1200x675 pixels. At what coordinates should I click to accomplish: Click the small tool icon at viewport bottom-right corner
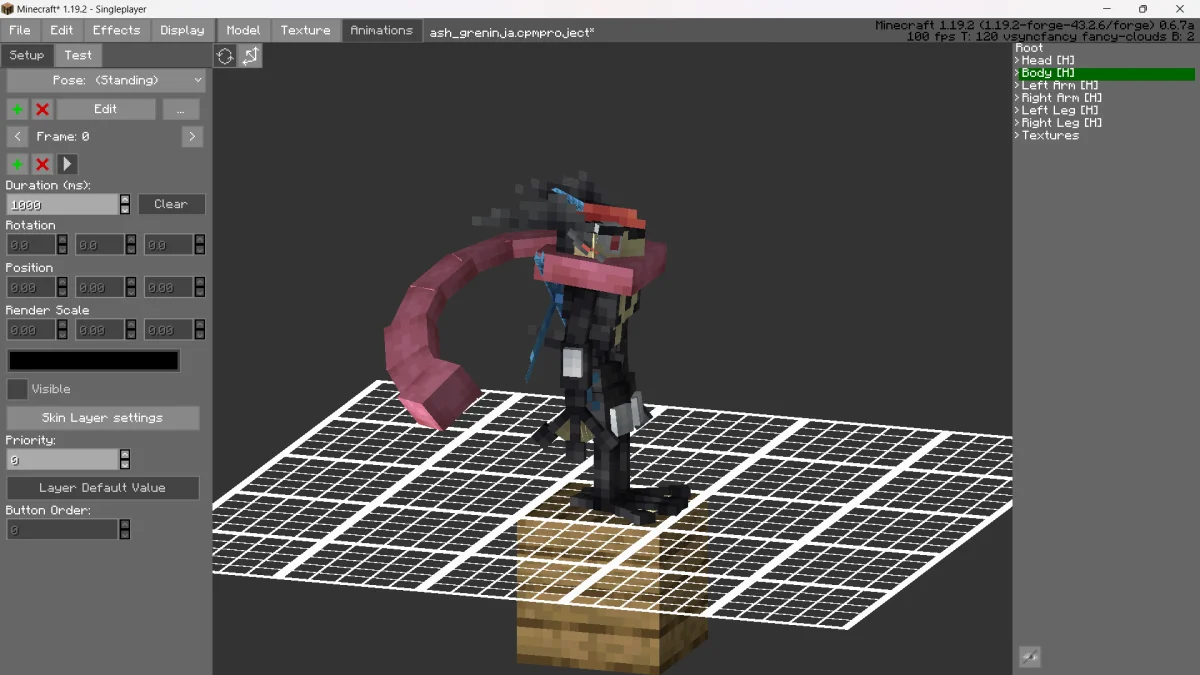(x=1029, y=657)
